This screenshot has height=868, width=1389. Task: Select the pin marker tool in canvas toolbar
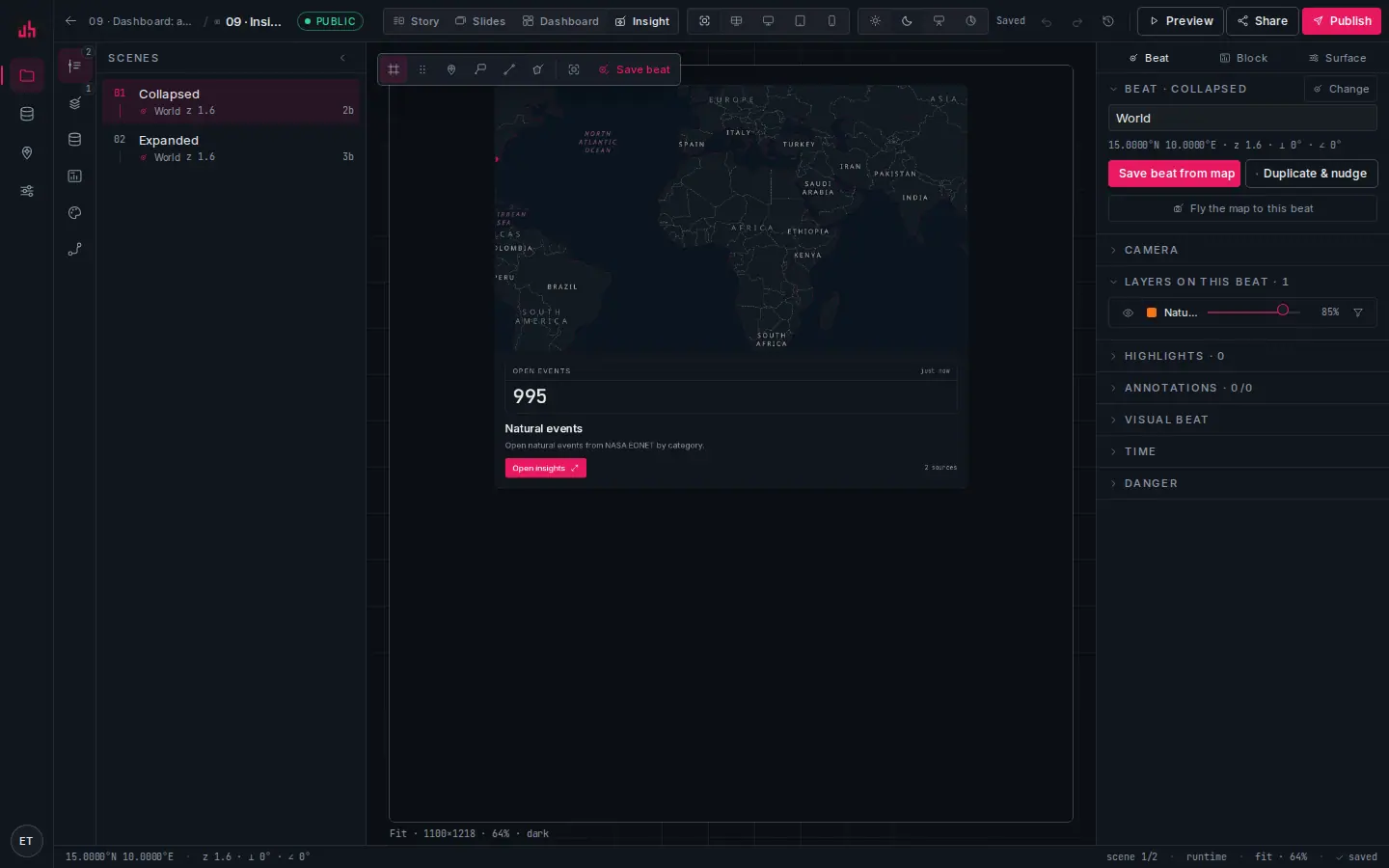(x=451, y=69)
